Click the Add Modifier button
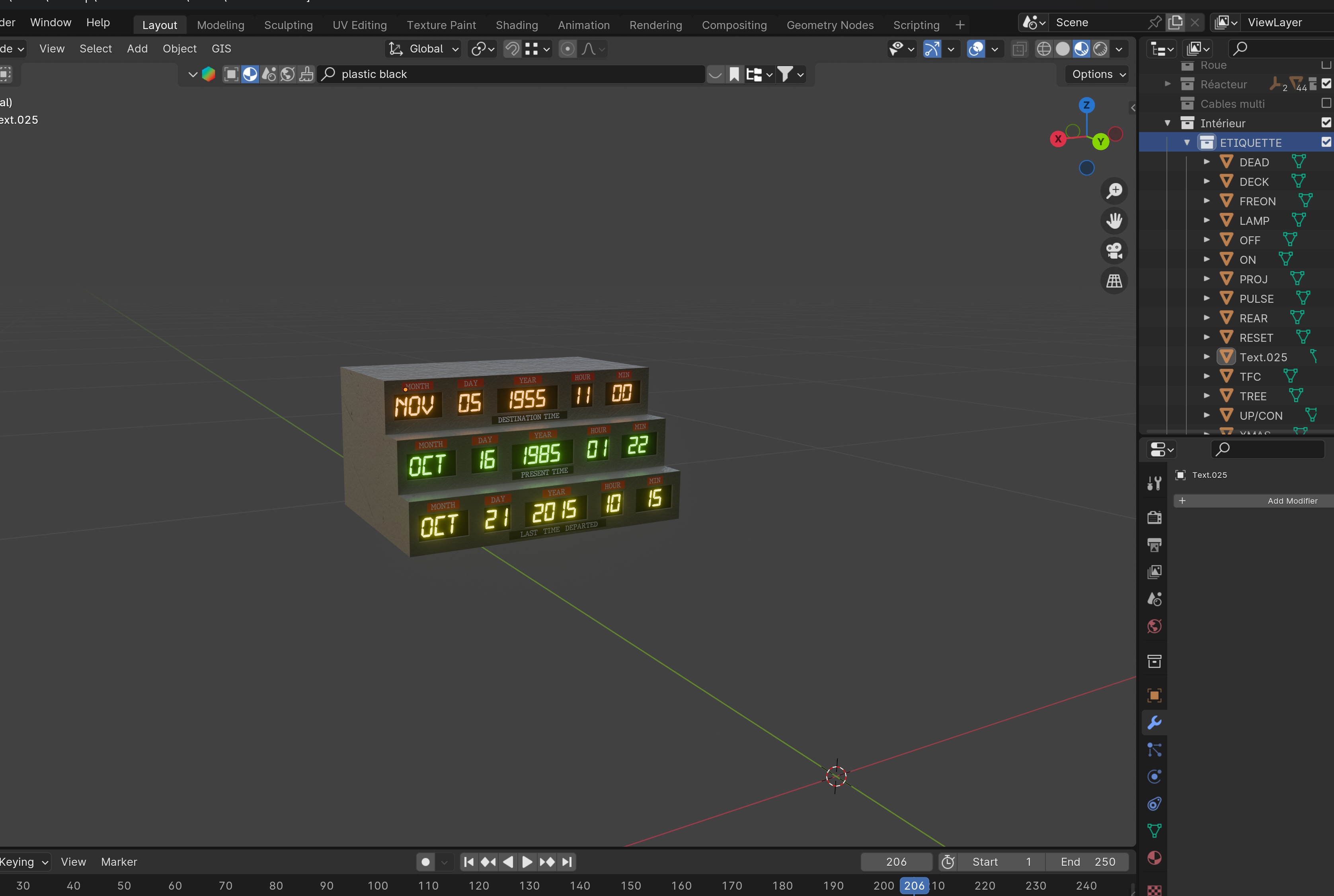The image size is (1334, 896). point(1254,501)
